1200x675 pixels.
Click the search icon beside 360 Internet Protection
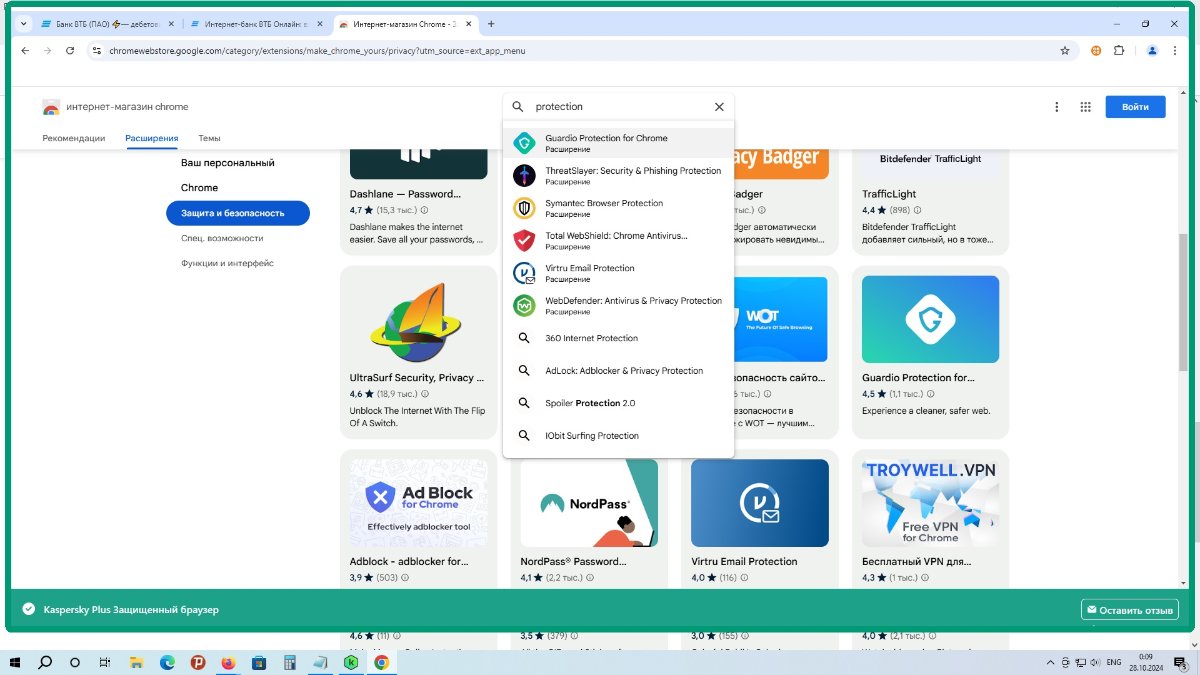(x=524, y=338)
